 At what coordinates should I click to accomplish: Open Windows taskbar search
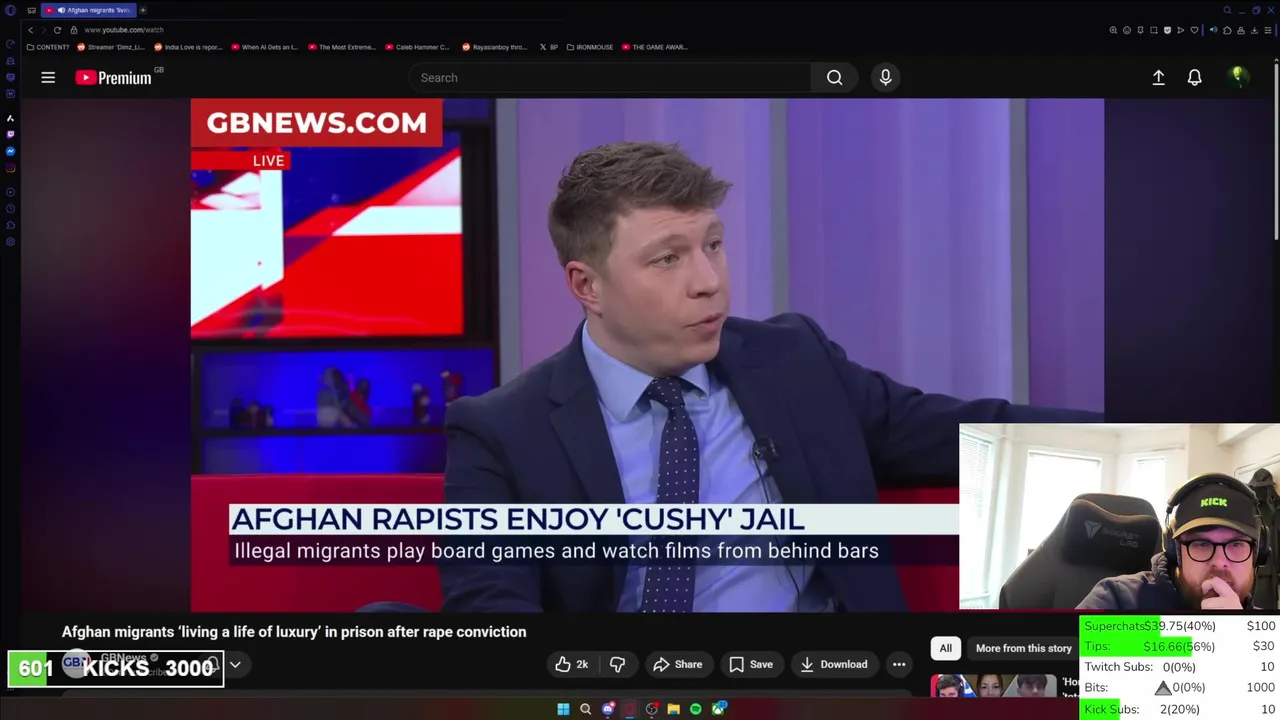point(585,709)
